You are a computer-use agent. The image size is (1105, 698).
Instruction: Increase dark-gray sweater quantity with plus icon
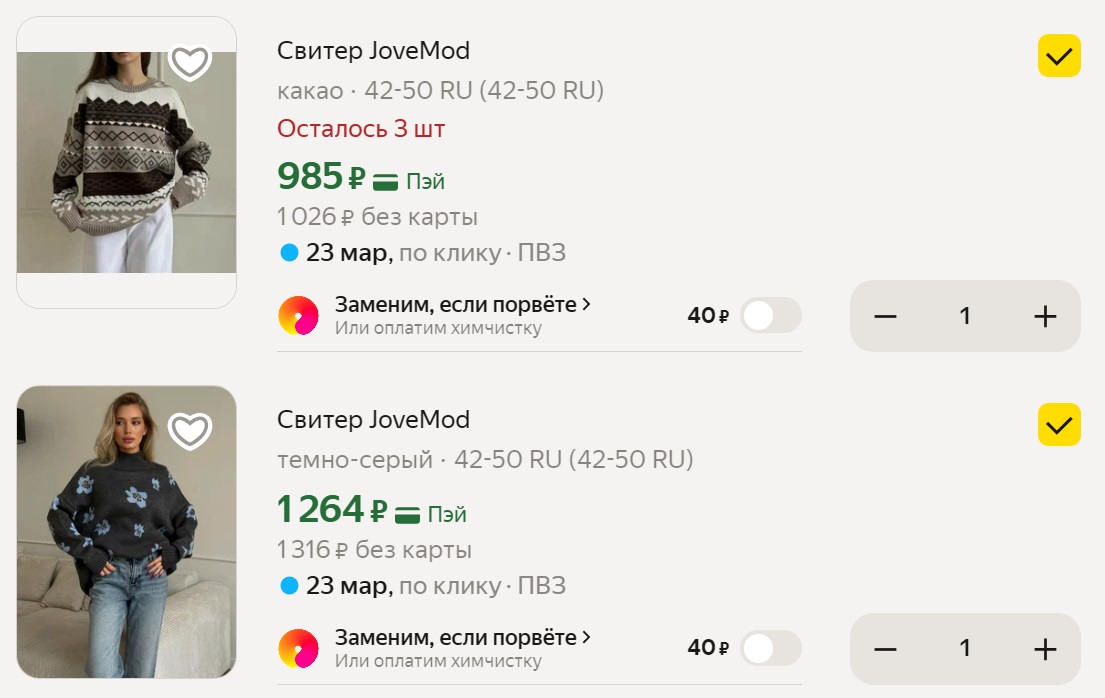[x=1044, y=650]
